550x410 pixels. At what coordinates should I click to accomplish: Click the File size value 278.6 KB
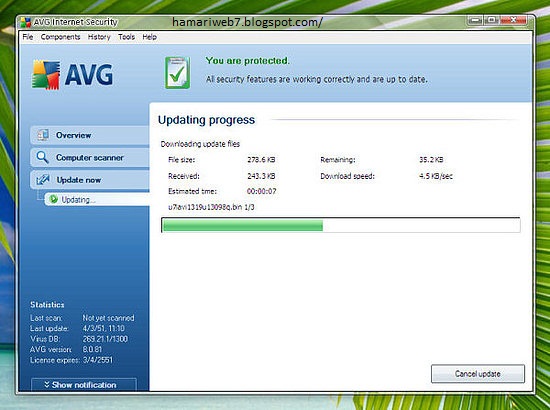261,160
